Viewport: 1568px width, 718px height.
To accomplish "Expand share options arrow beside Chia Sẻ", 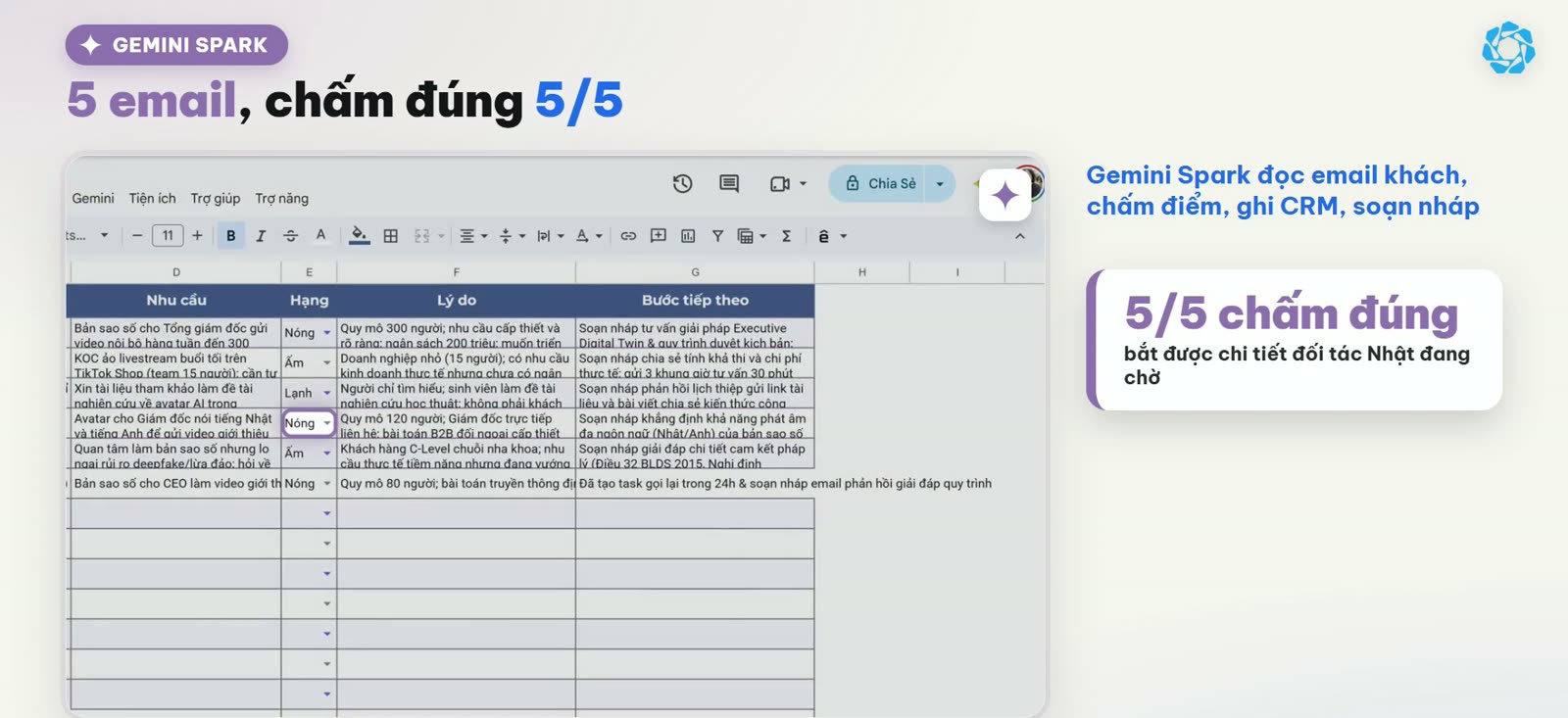I will tap(940, 183).
